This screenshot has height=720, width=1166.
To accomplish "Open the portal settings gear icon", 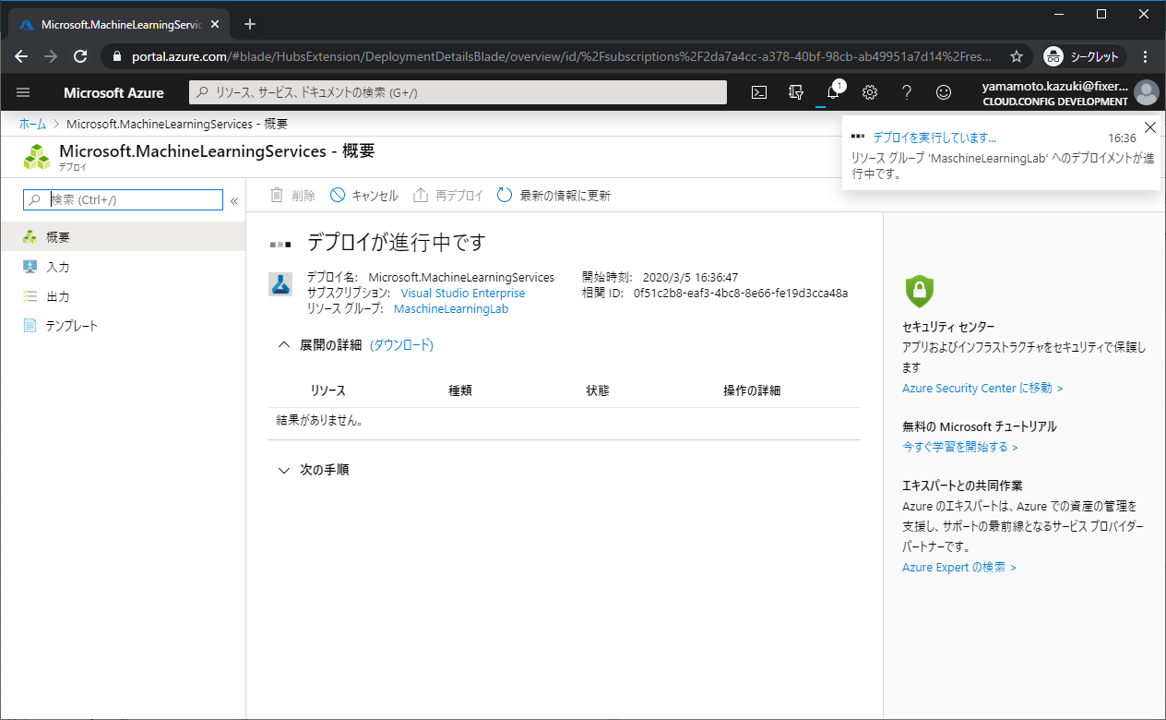I will (x=870, y=93).
